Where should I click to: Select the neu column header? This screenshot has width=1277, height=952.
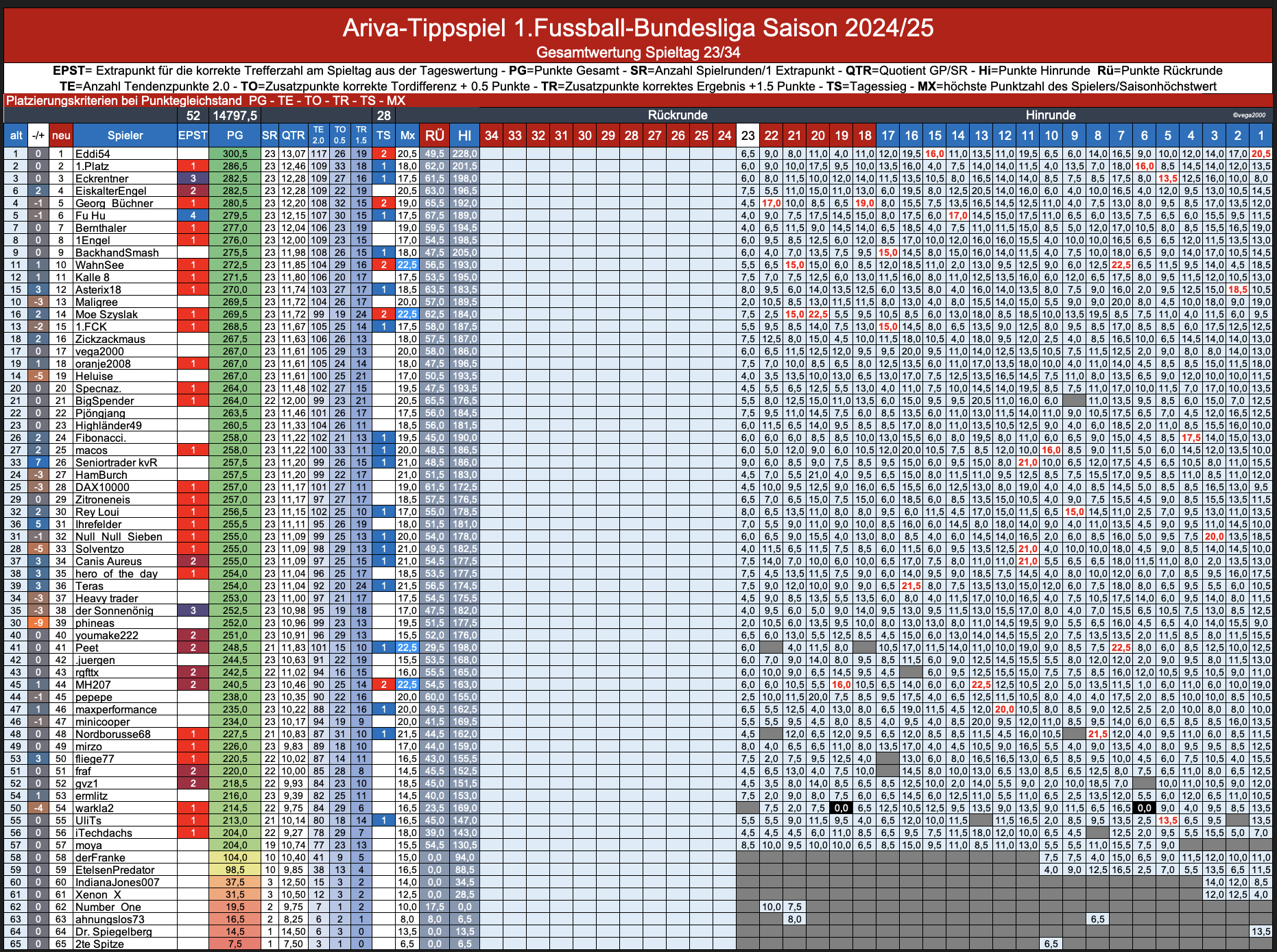61,135
